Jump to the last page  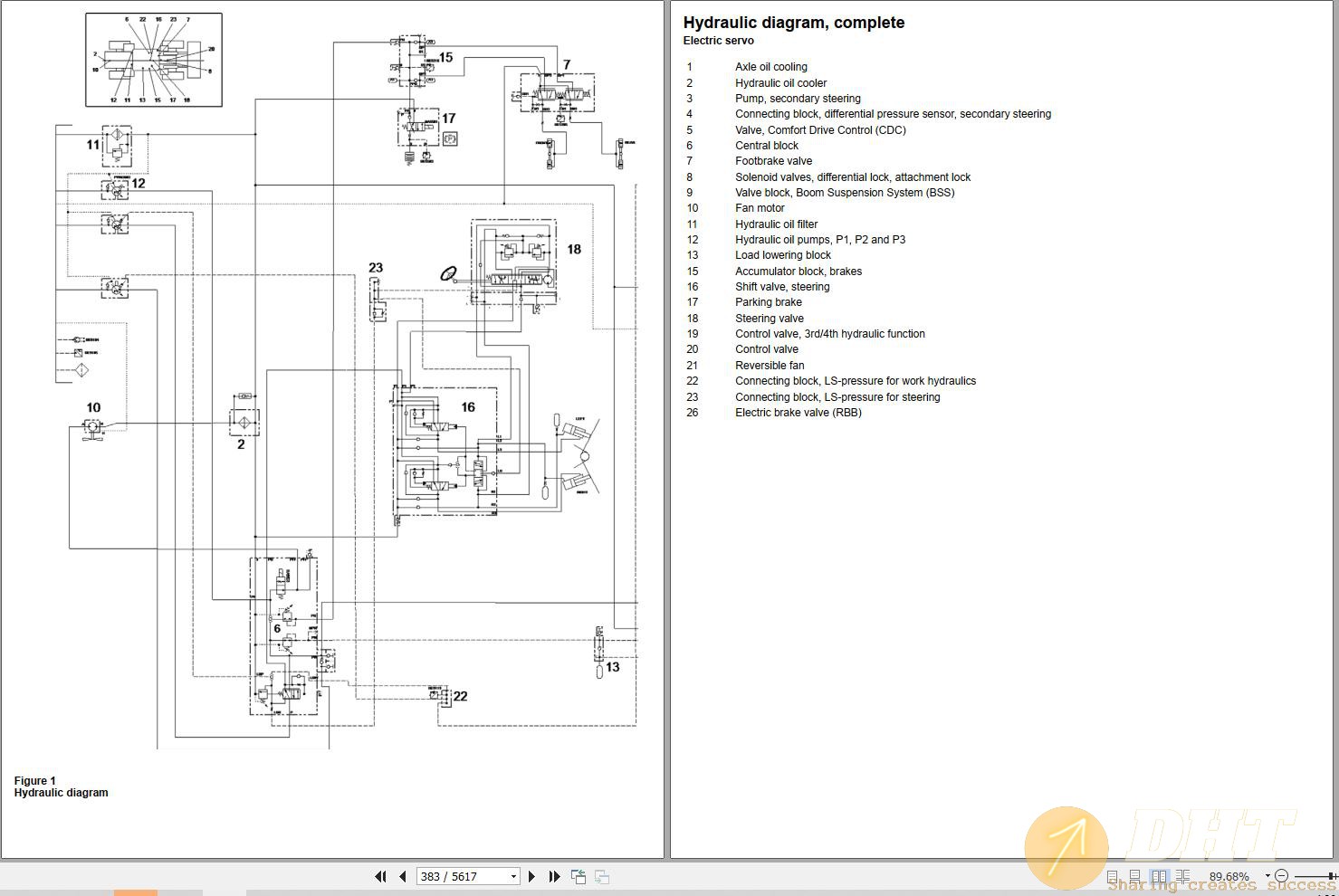[x=555, y=876]
